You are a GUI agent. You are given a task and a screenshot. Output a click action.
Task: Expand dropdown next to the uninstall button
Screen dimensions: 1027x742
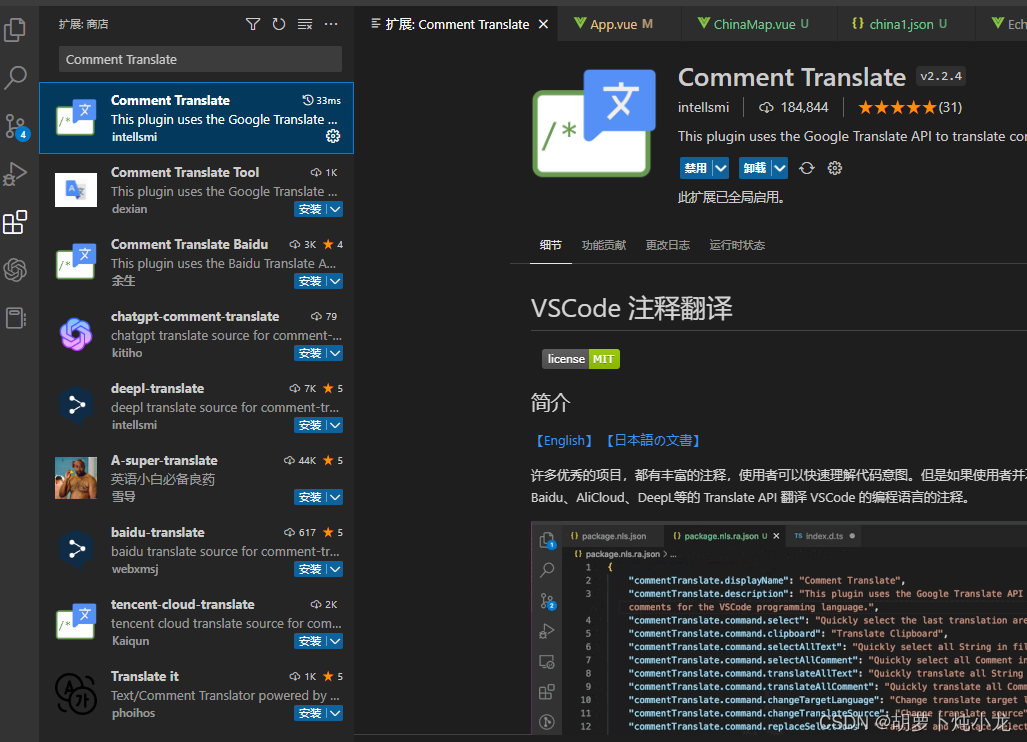coord(779,168)
